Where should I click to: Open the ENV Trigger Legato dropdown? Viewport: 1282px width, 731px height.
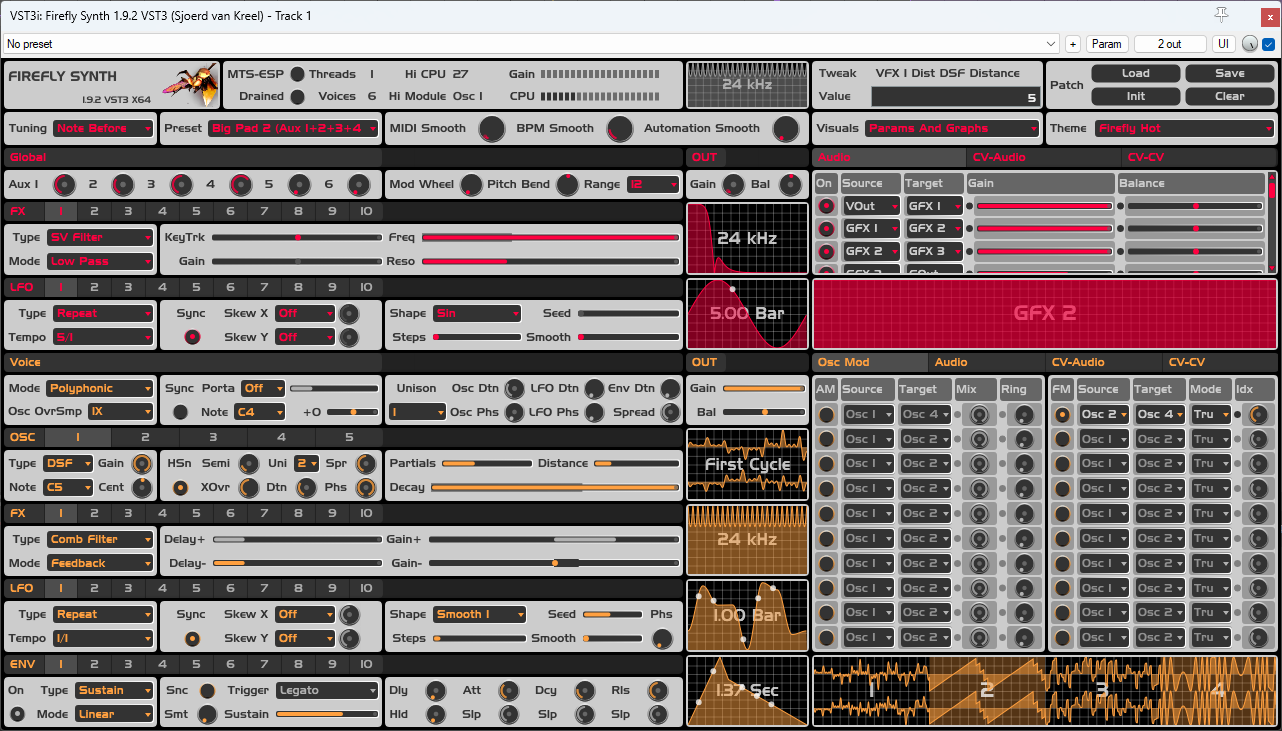[328, 690]
